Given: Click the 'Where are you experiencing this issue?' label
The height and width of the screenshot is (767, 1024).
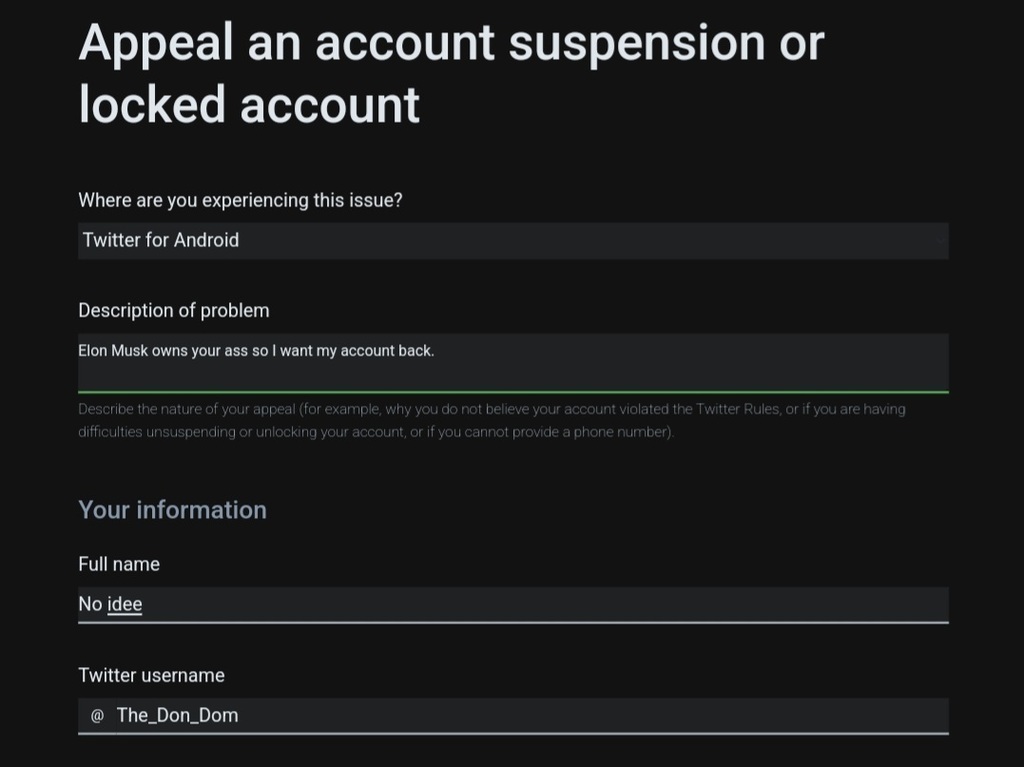Looking at the screenshot, I should coord(240,200).
